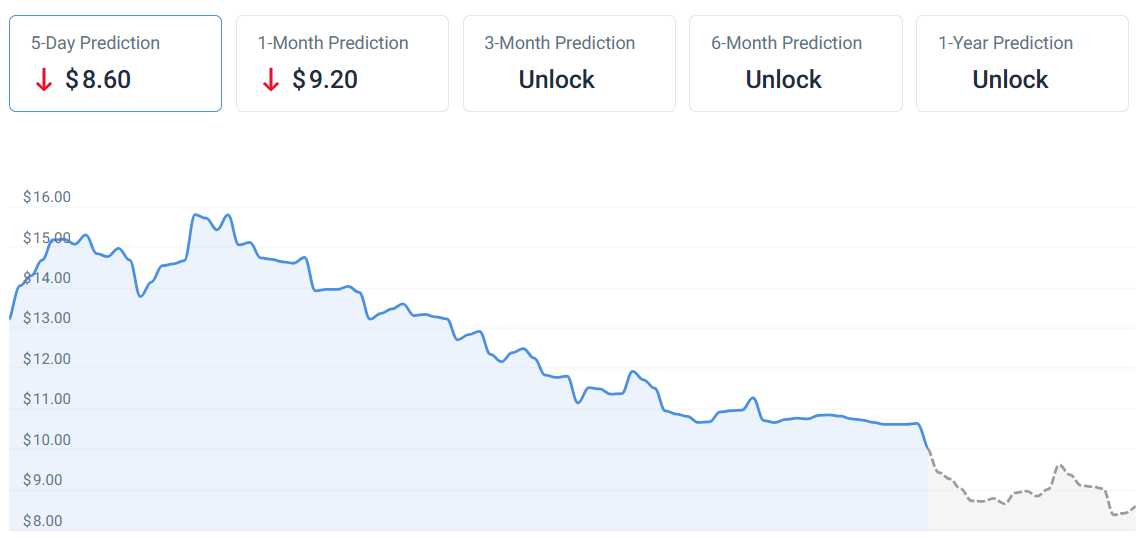Click the red down arrow in 5-Day Prediction
The image size is (1145, 538).
43,80
